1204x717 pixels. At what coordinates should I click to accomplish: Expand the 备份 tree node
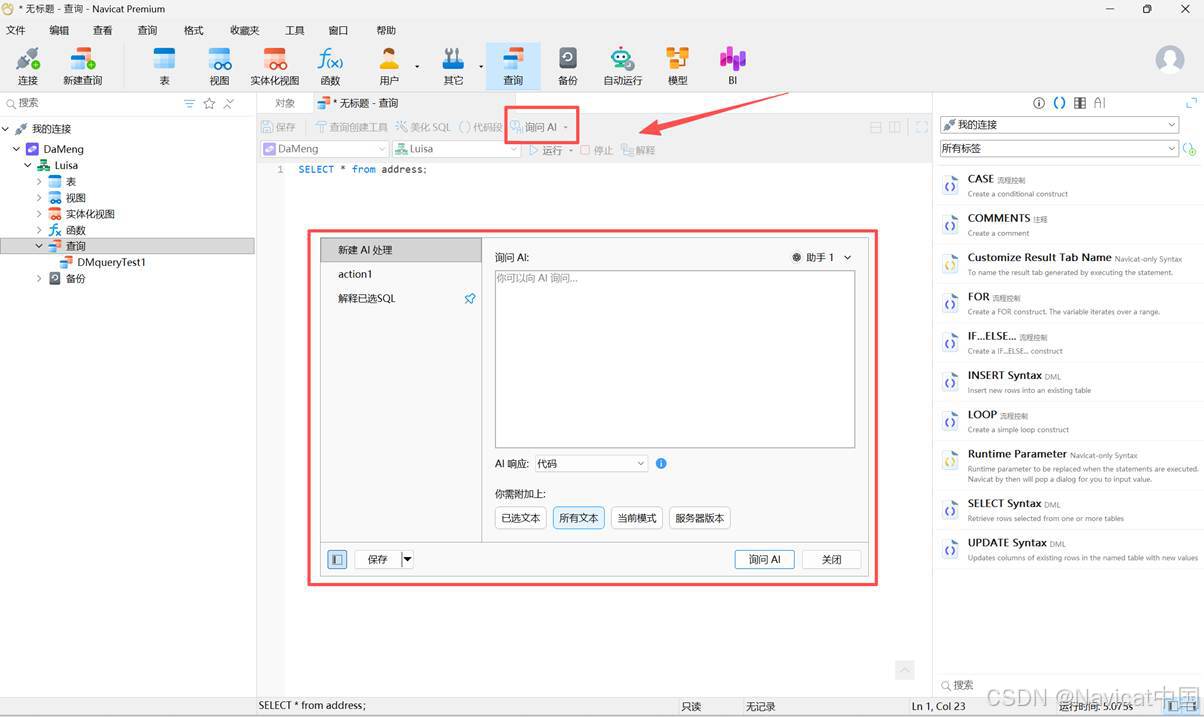(x=40, y=279)
